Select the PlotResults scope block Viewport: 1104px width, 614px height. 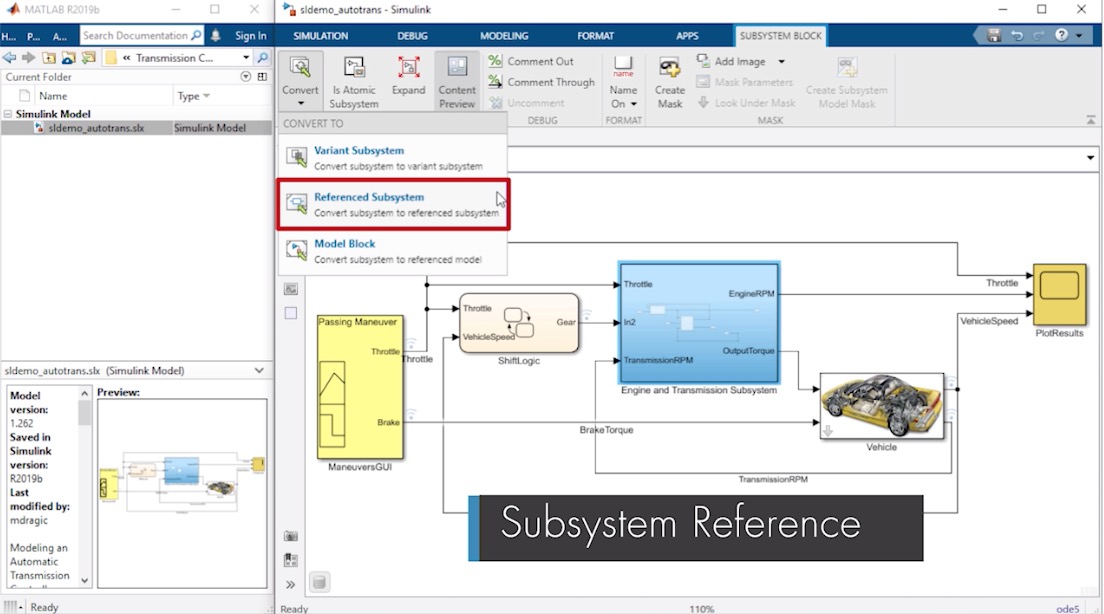[x=1059, y=294]
